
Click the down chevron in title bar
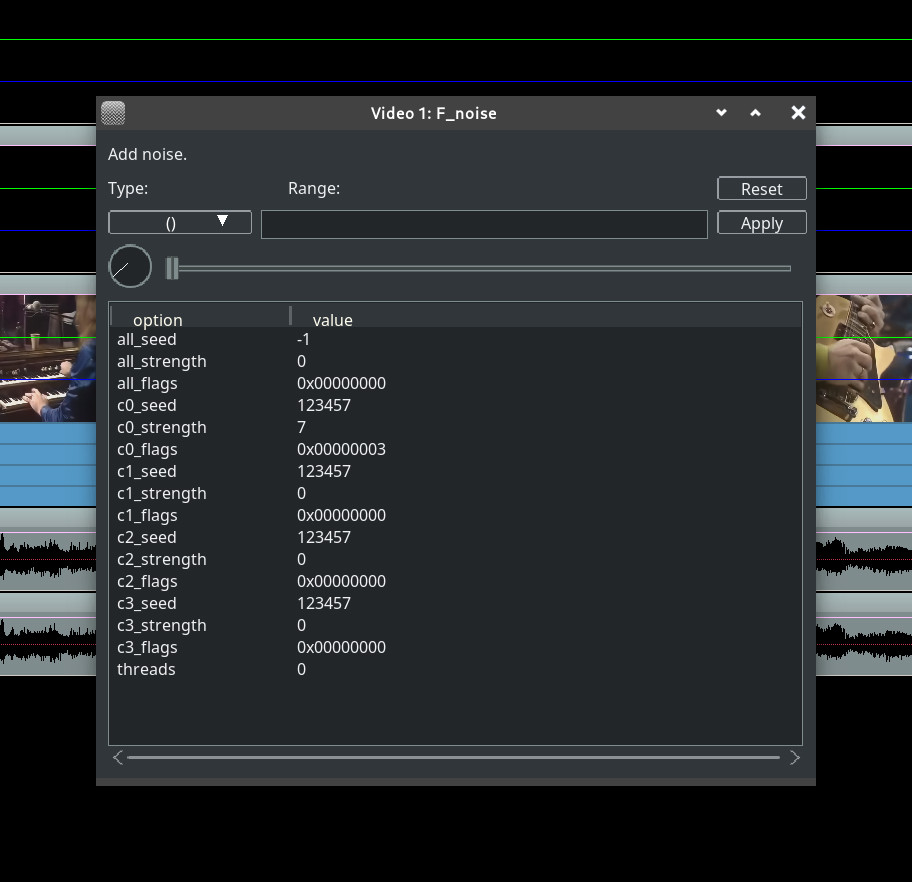click(x=721, y=113)
